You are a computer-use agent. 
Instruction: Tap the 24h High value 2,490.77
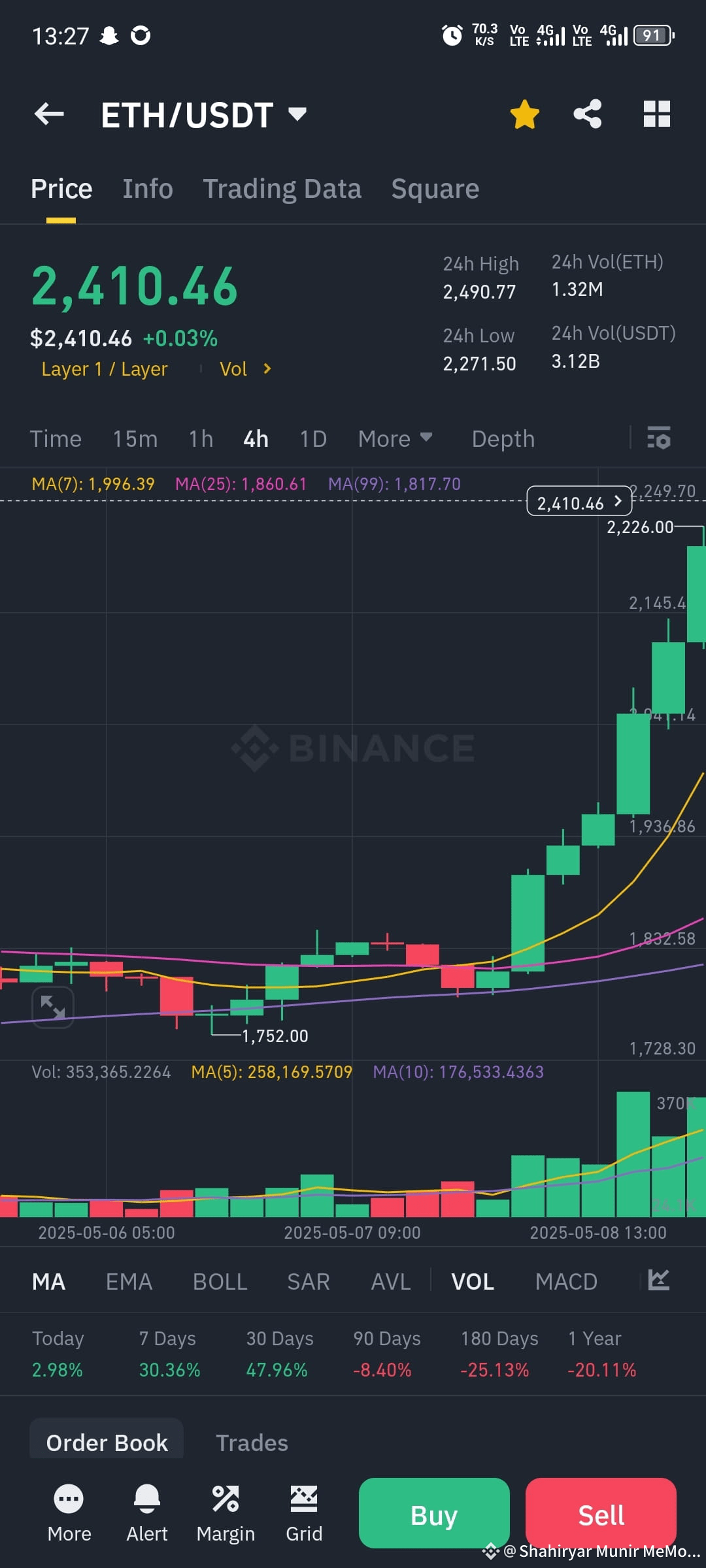(479, 292)
